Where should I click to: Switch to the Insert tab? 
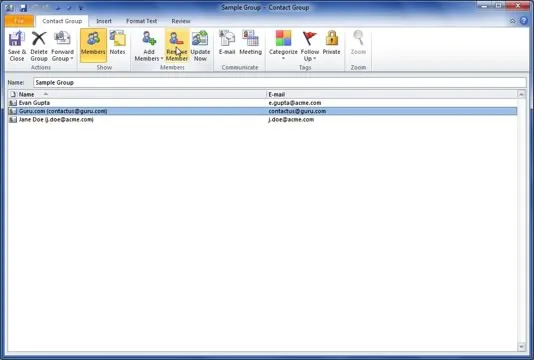pos(104,21)
